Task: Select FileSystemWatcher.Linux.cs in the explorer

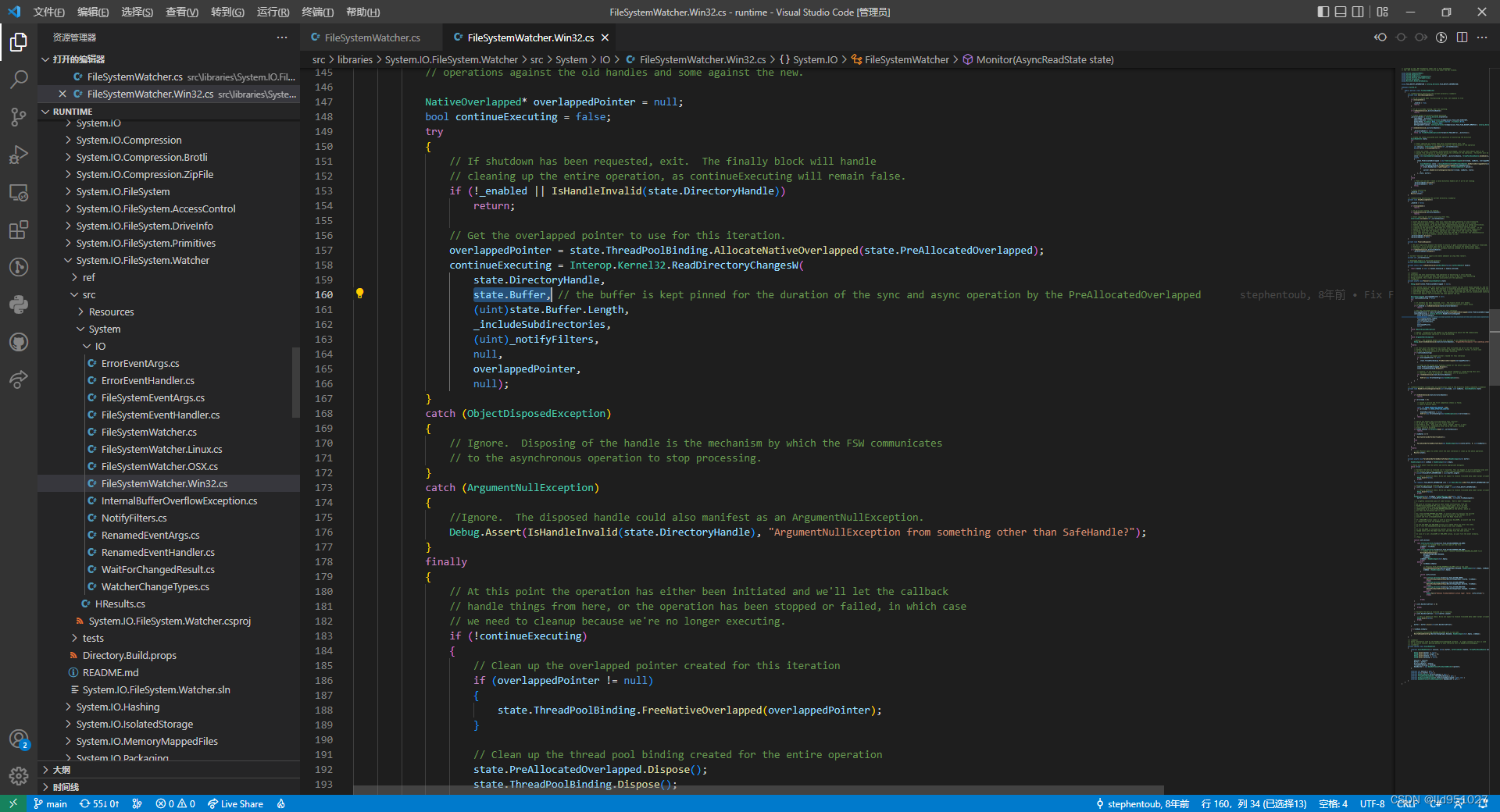Action: pyautogui.click(x=162, y=449)
